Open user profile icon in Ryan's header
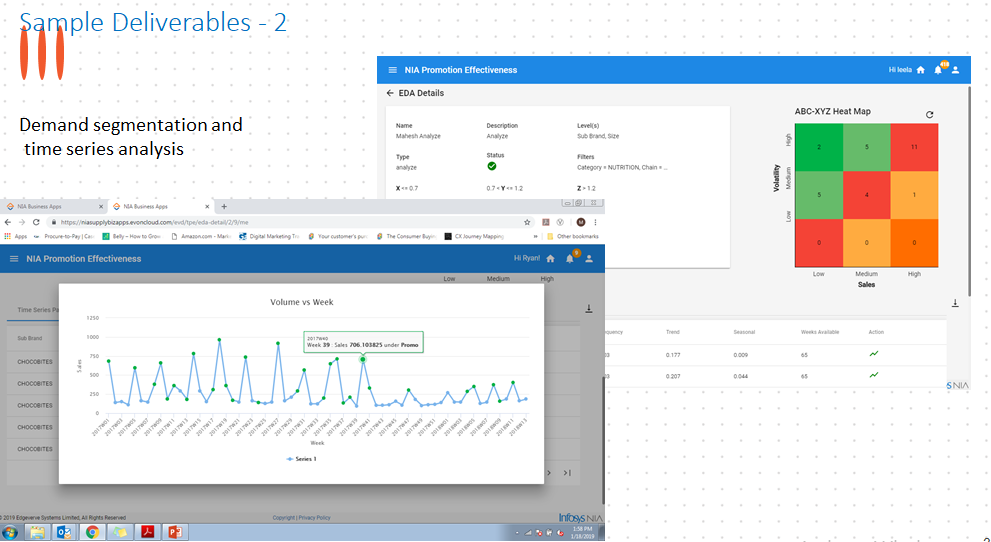991x542 pixels. (589, 259)
